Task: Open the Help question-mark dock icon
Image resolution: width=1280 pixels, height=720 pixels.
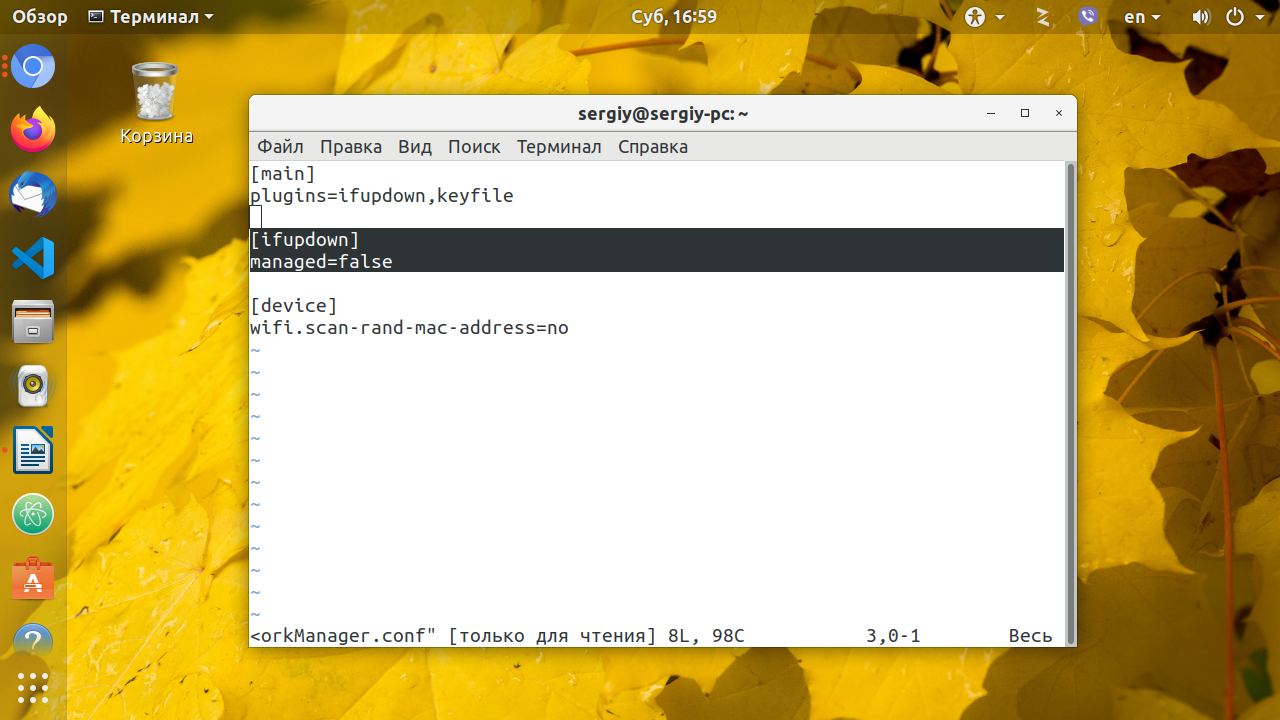Action: [x=33, y=640]
